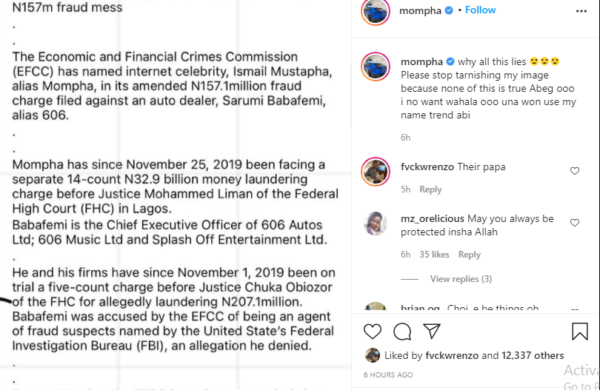Open mompha avatar beside caption
Screen dimensions: 600x390
[x=375, y=67]
